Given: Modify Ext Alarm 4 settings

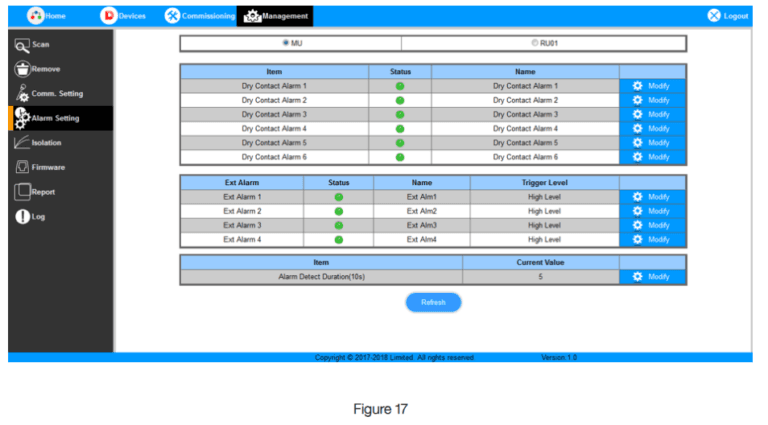Looking at the screenshot, I should [652, 239].
